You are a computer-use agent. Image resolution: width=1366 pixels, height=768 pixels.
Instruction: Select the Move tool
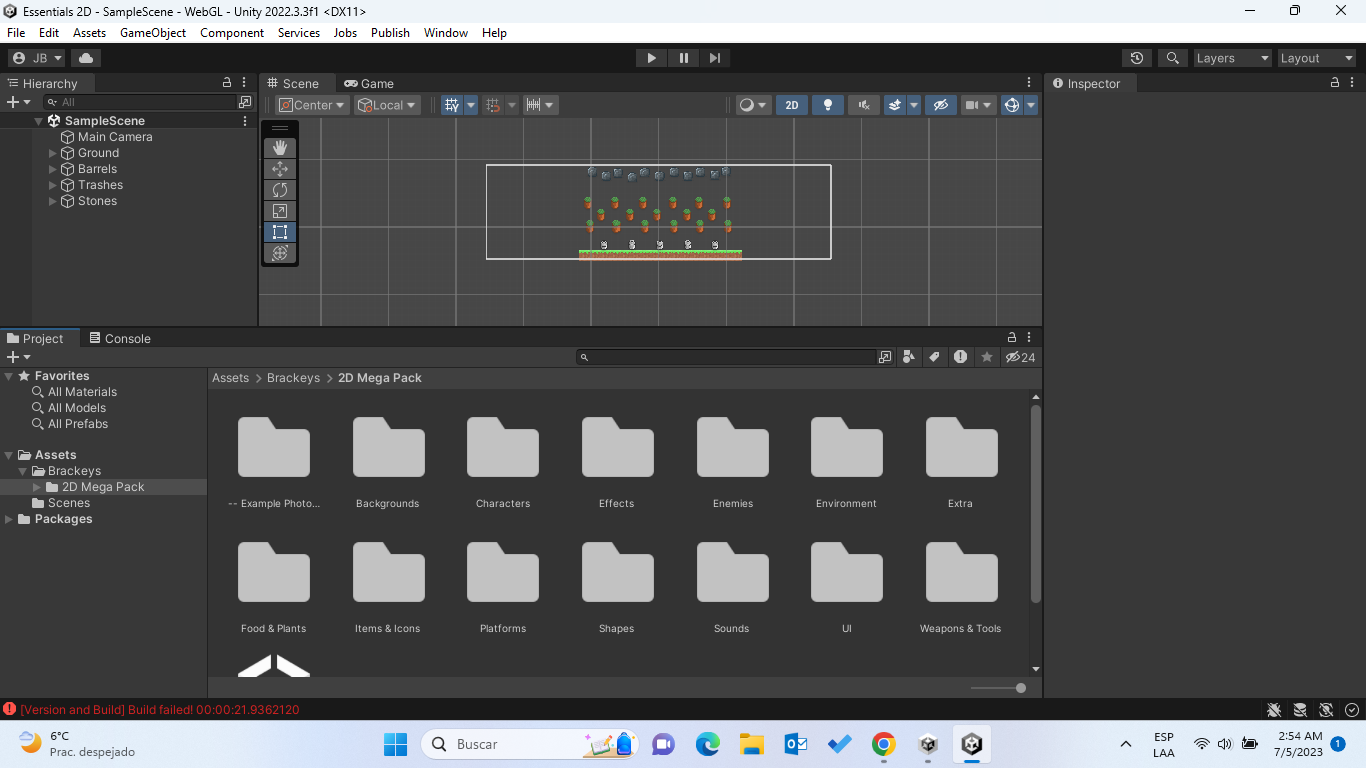click(x=280, y=169)
